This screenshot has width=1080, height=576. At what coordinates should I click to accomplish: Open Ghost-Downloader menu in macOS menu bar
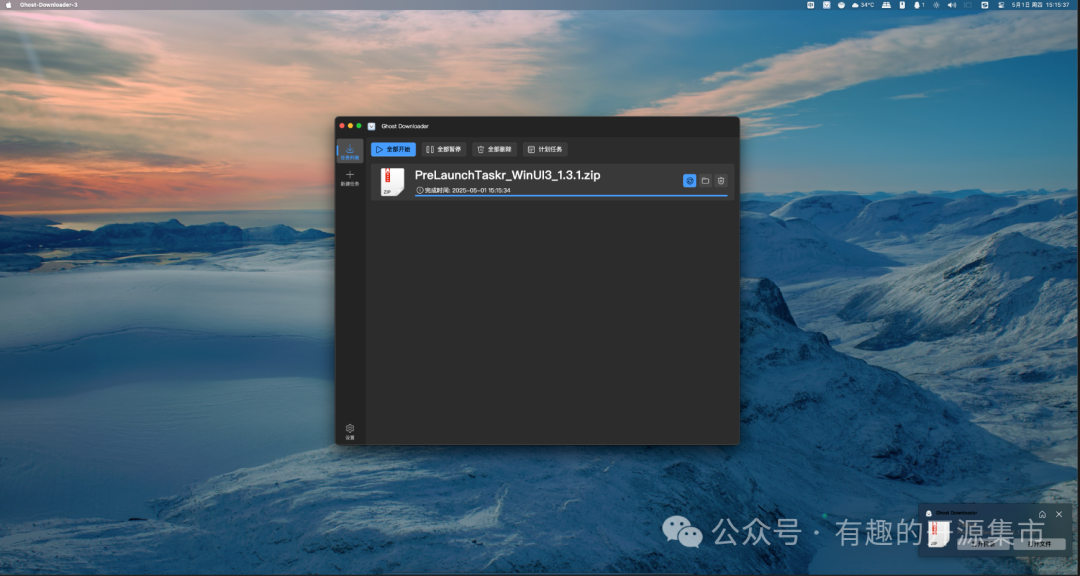pos(48,5)
